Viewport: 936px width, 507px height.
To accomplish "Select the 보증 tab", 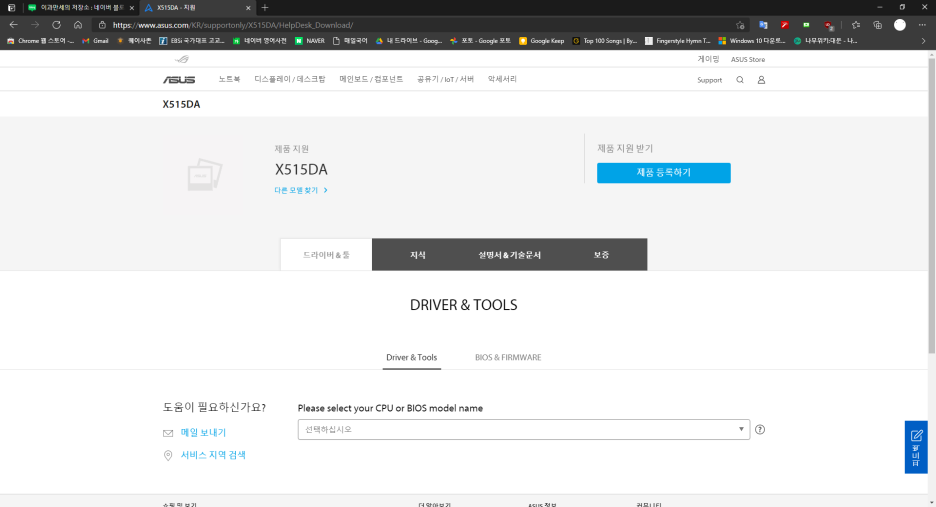I will click(x=601, y=255).
